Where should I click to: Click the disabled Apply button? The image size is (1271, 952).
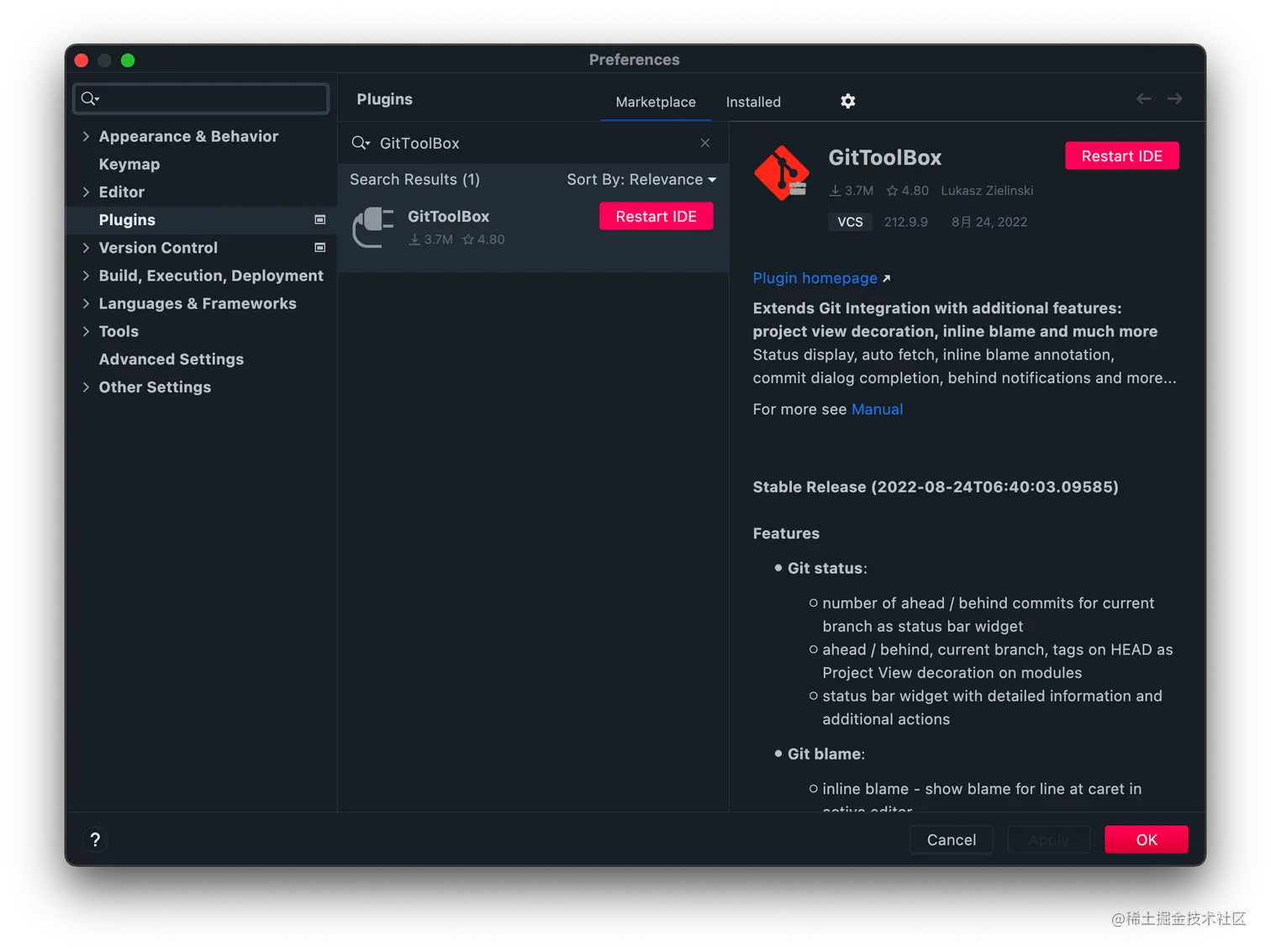coord(1049,839)
